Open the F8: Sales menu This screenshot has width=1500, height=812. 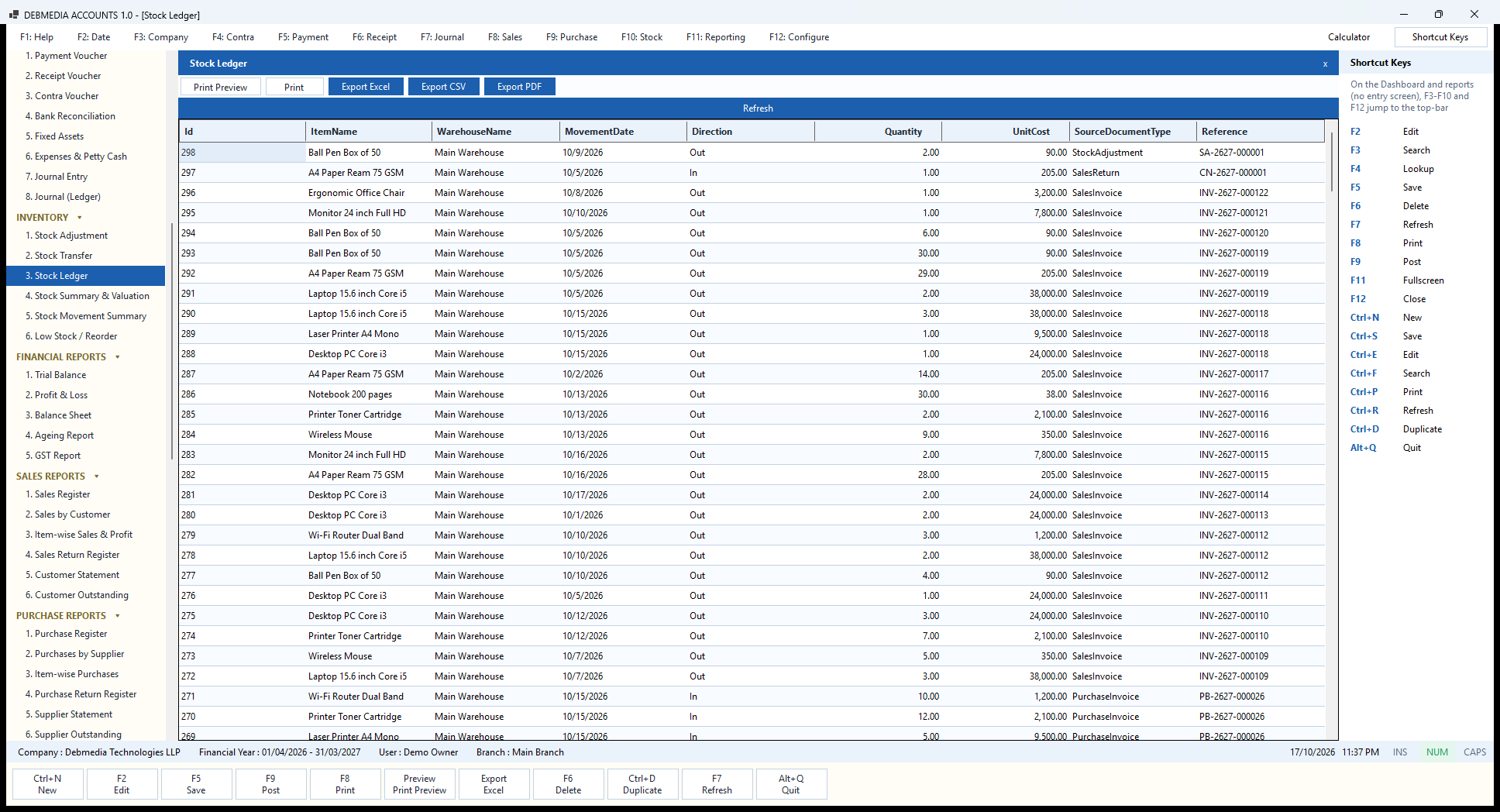[505, 37]
